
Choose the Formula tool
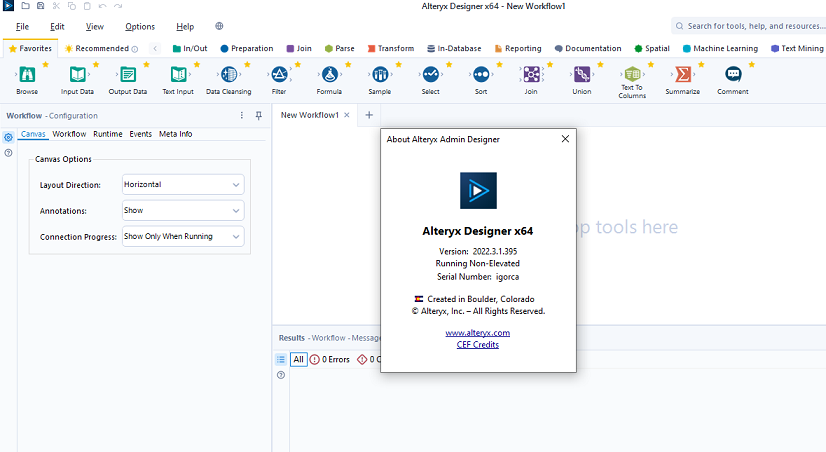pyautogui.click(x=330, y=74)
